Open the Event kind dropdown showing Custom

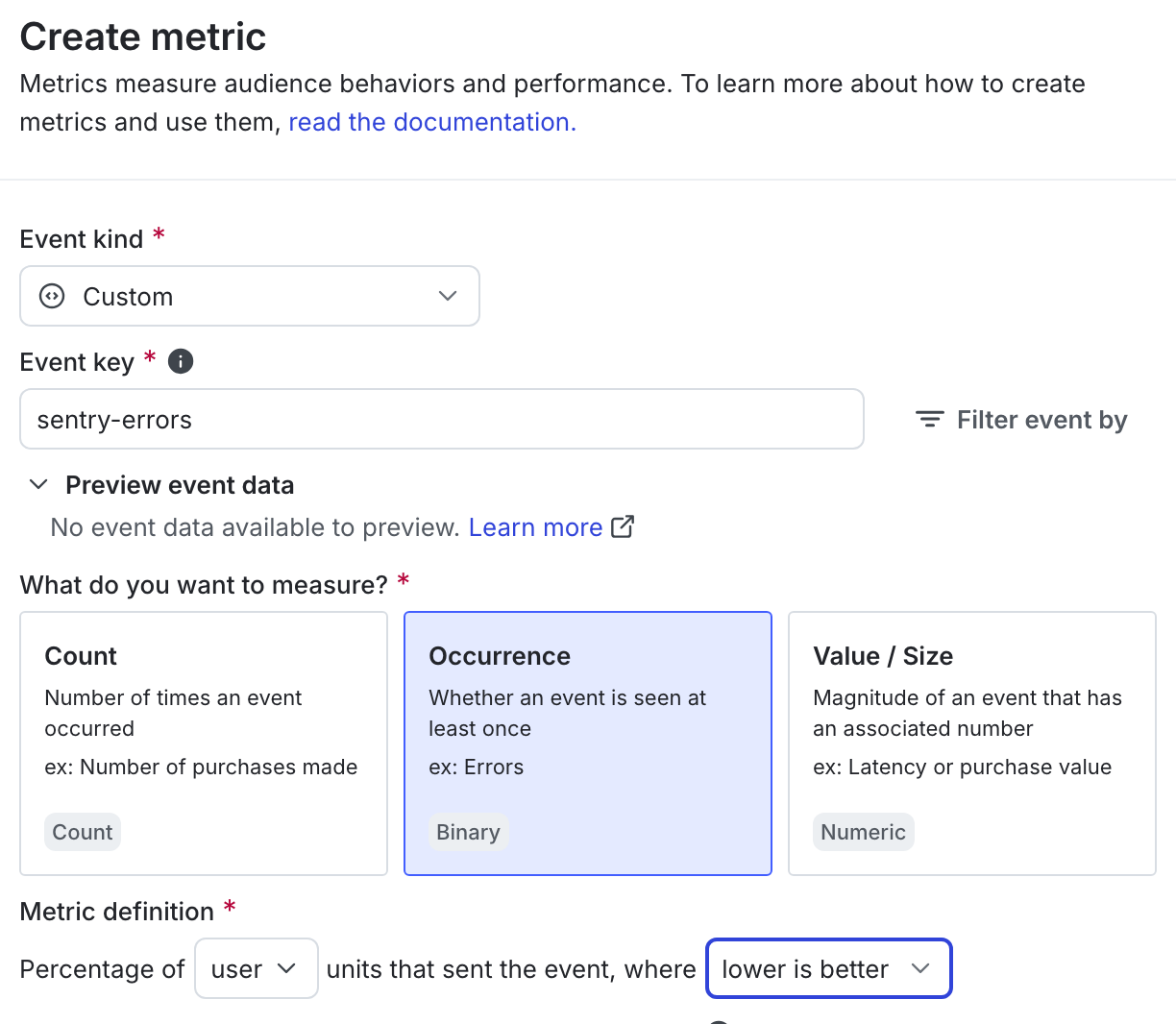(x=250, y=296)
